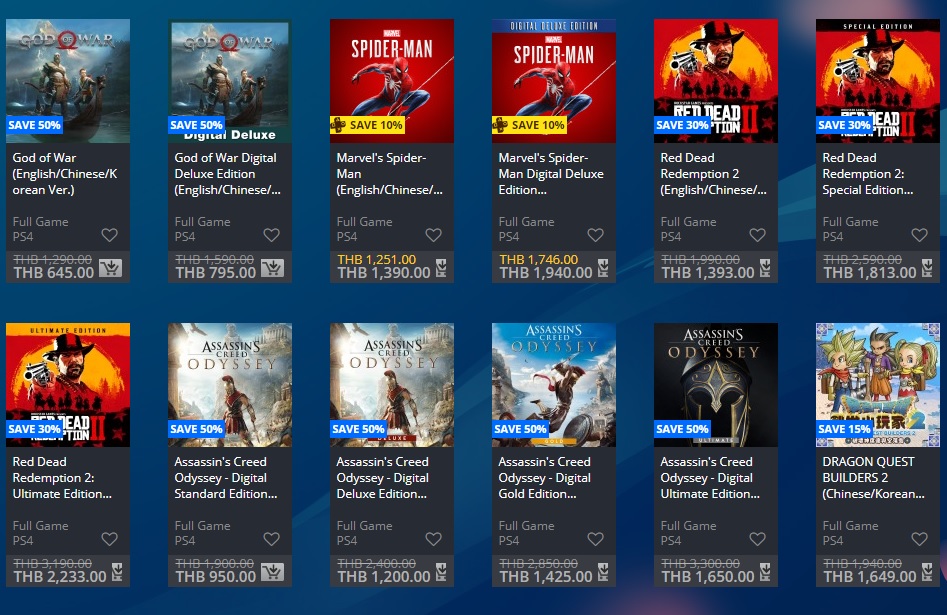Open Red Dead Redemption 2 standard cover
Screen dimensions: 947x615
point(716,81)
